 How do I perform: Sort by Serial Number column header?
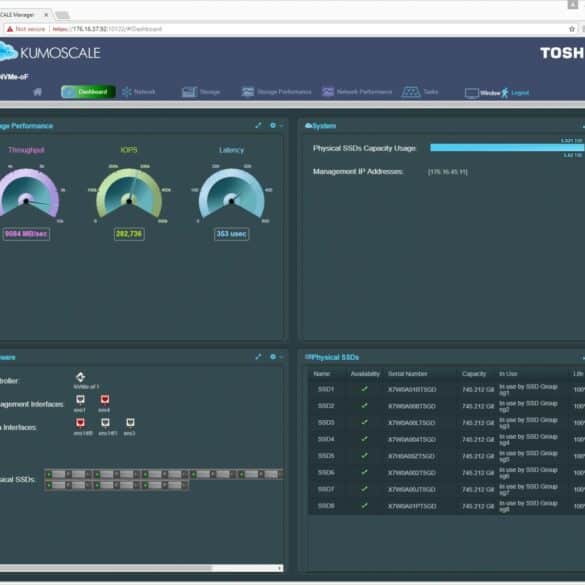(x=407, y=373)
